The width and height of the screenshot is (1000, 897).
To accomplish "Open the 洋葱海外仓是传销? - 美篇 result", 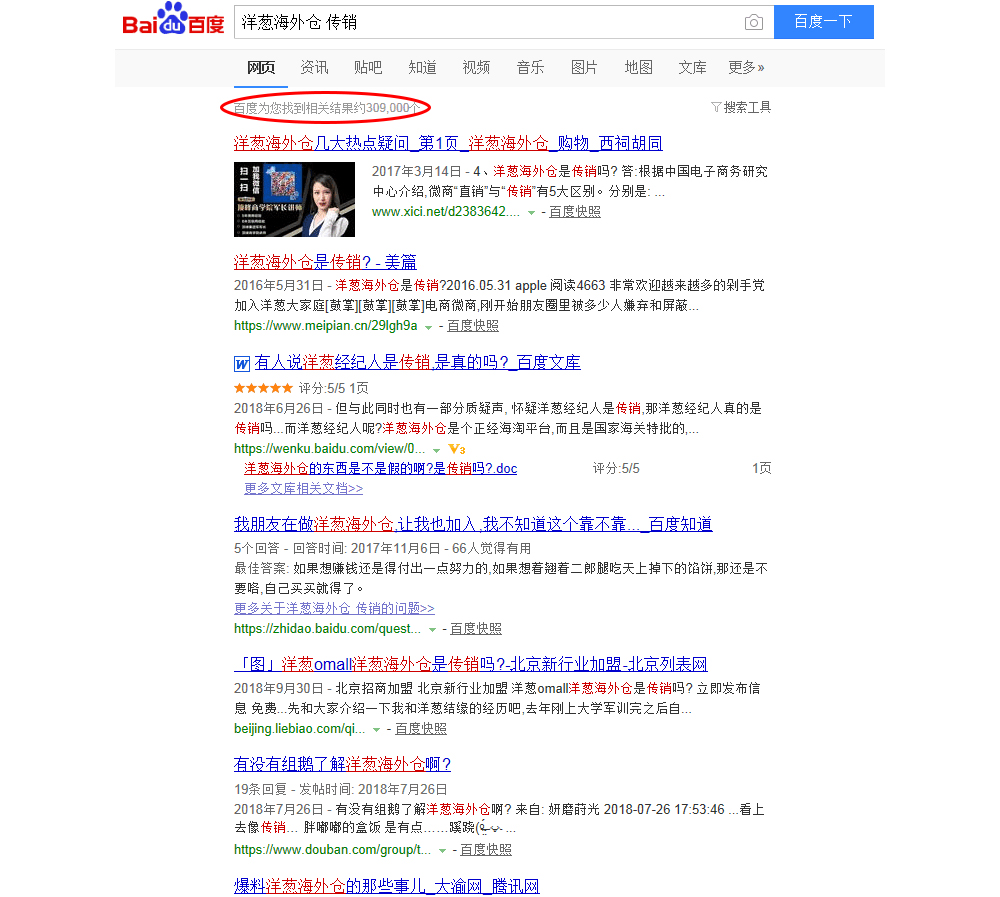I will coord(325,262).
